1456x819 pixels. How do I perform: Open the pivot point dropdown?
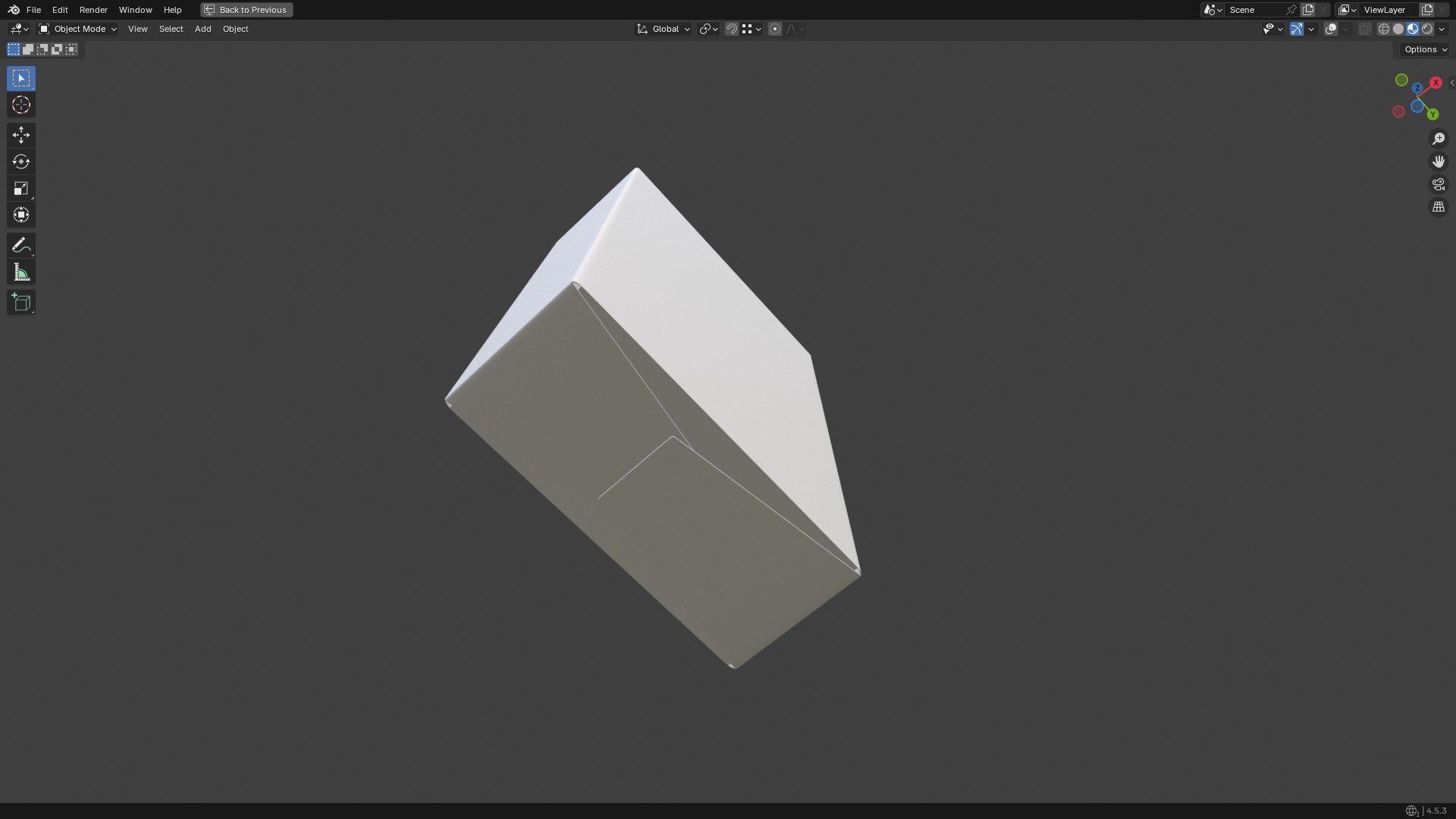(x=708, y=29)
